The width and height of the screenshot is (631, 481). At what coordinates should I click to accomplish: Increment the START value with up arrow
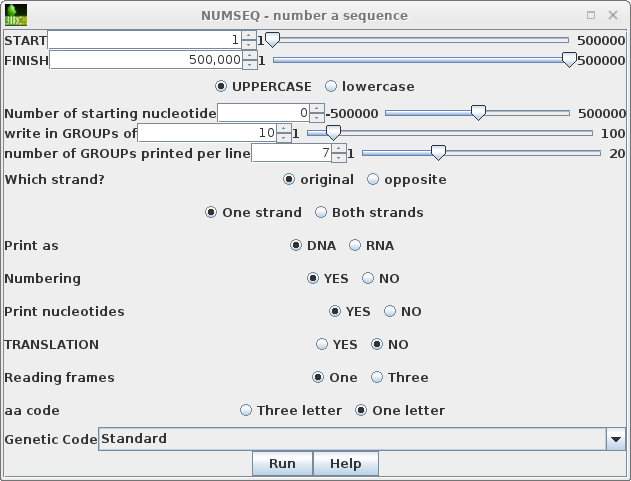(x=249, y=36)
